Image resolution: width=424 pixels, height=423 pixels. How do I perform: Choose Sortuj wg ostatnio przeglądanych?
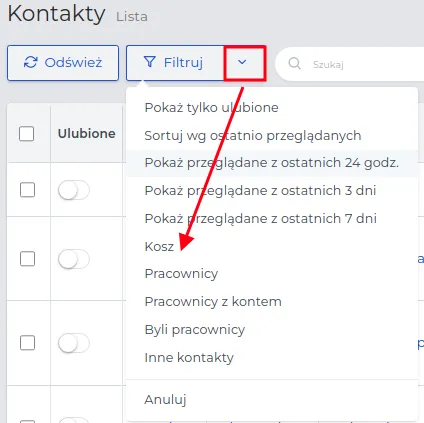coord(272,136)
